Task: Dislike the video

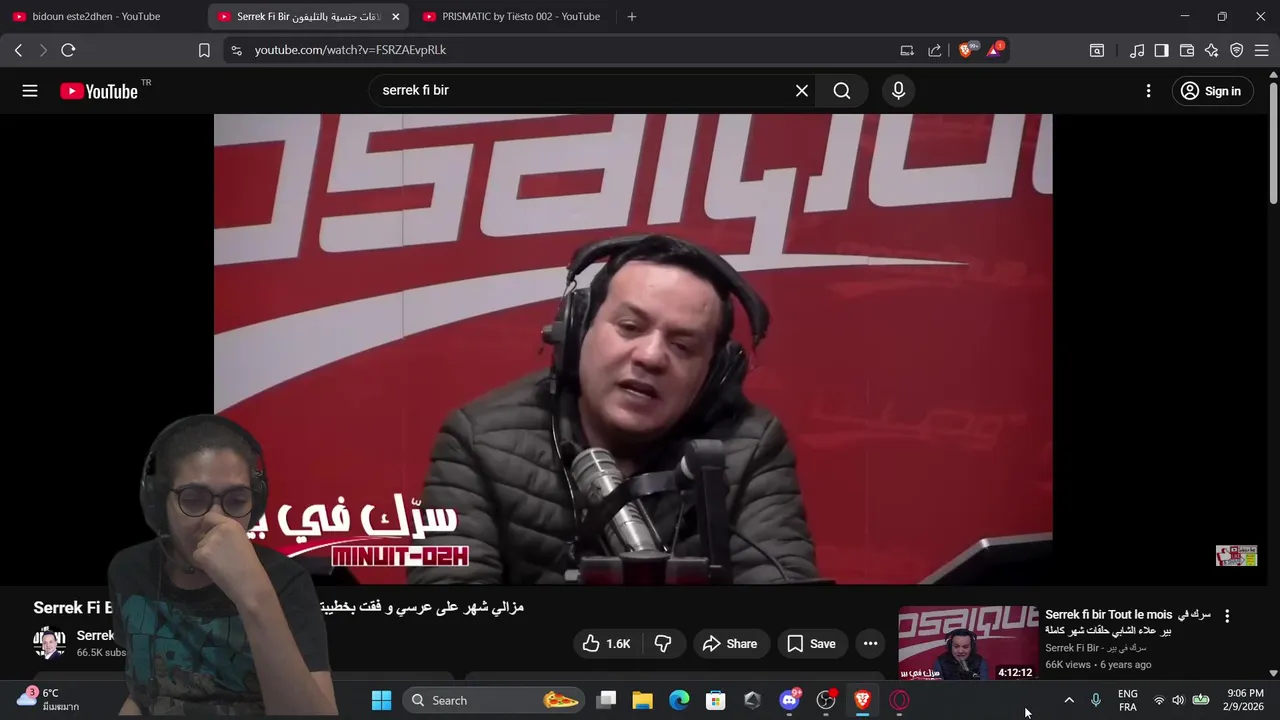Action: coord(662,644)
